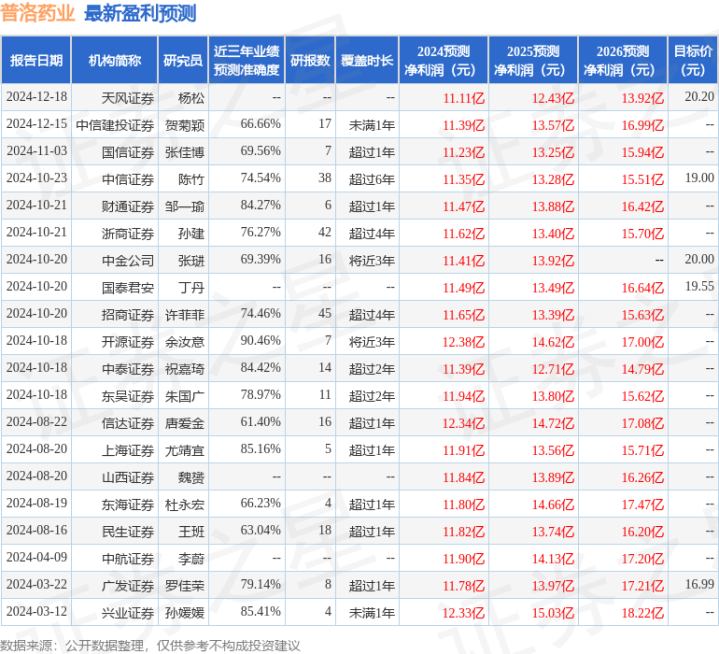
Task: Select the date 2024-11-03
Action: (37, 151)
